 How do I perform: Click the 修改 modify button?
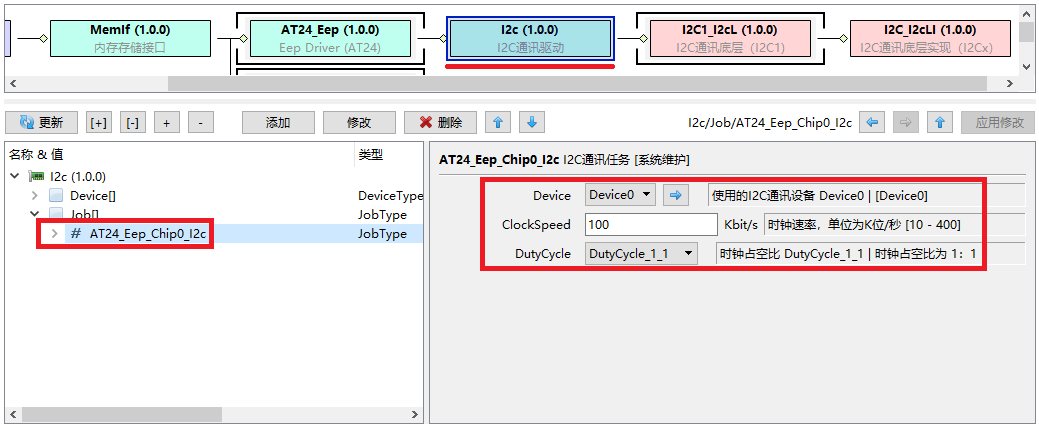point(359,123)
